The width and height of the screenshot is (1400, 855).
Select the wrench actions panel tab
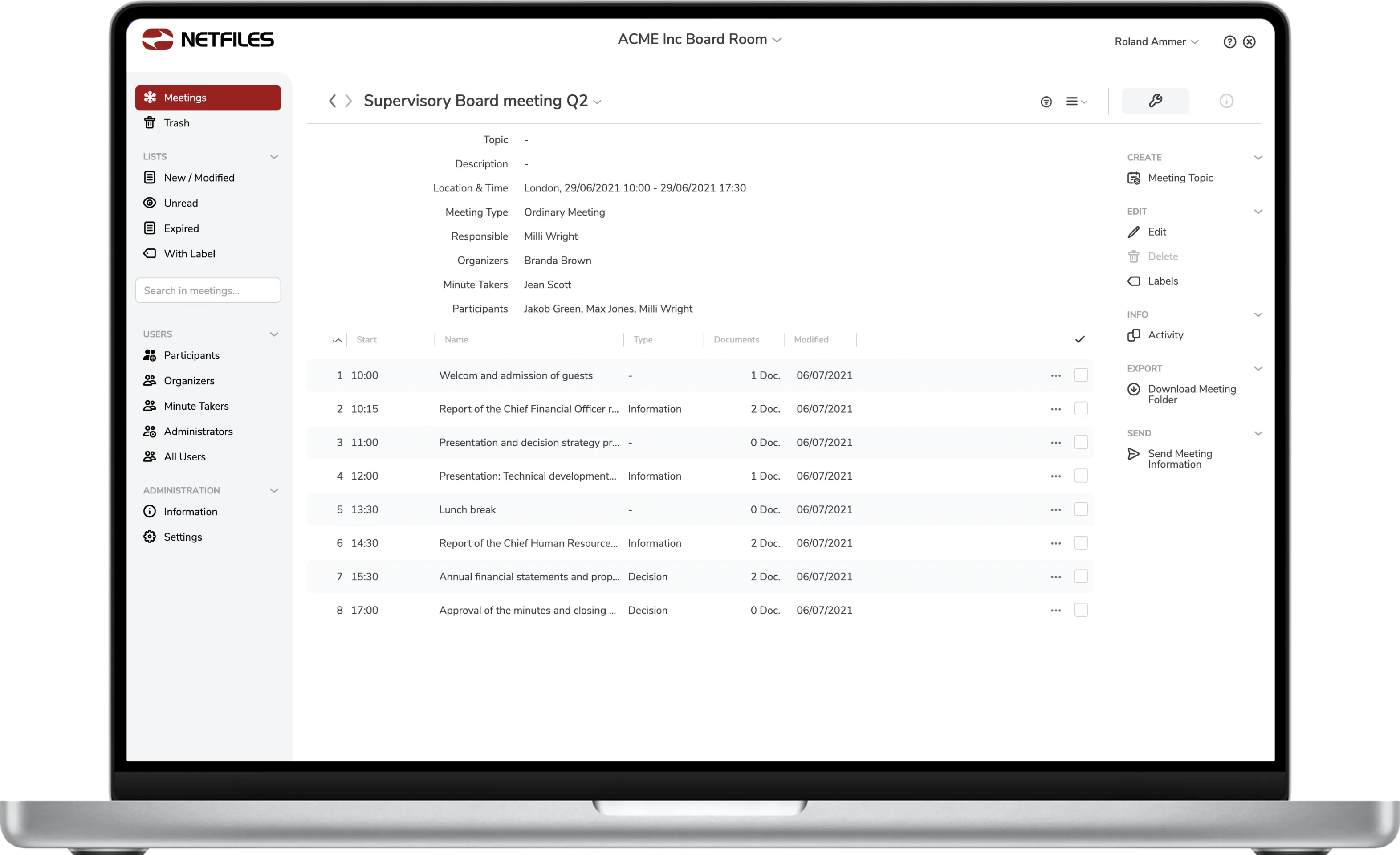(1155, 101)
